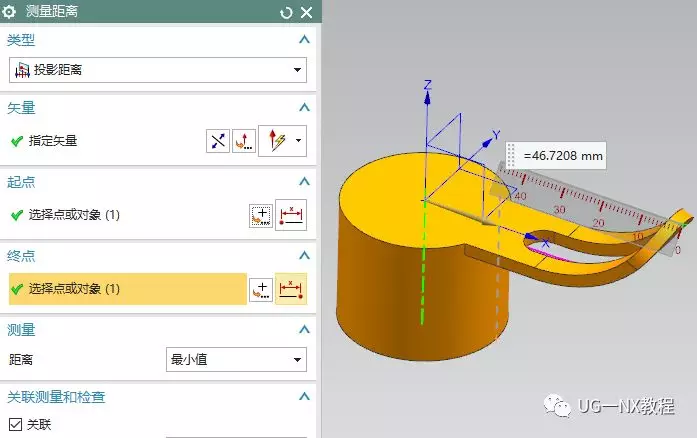Click the reverse vector direction icon
Viewport: 697px width, 438px height.
click(x=217, y=141)
